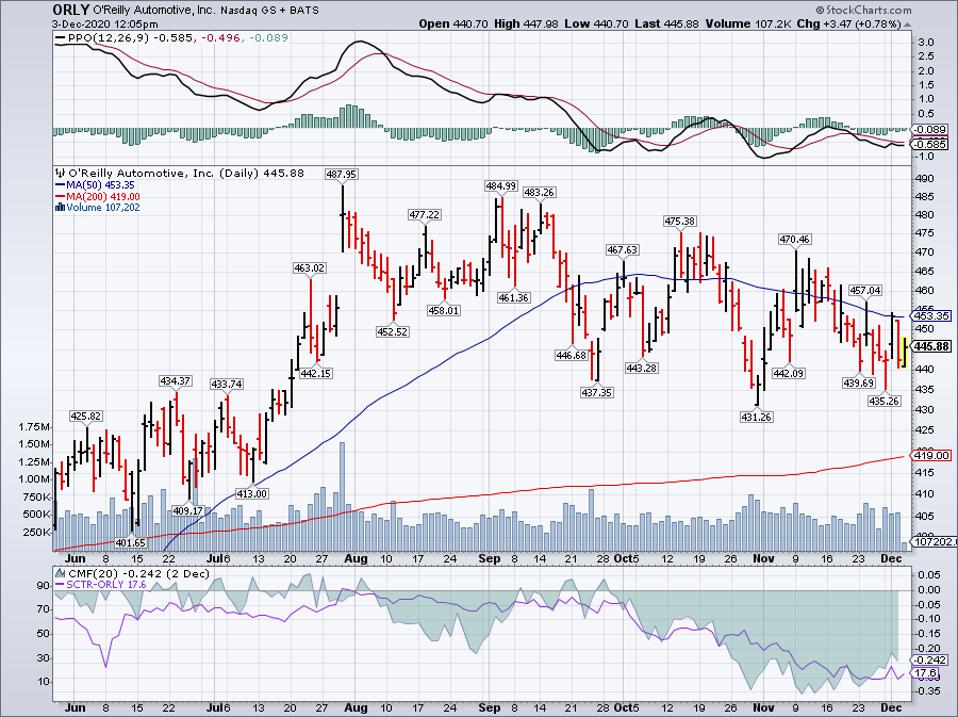Click the 457.04 price label

(x=866, y=291)
